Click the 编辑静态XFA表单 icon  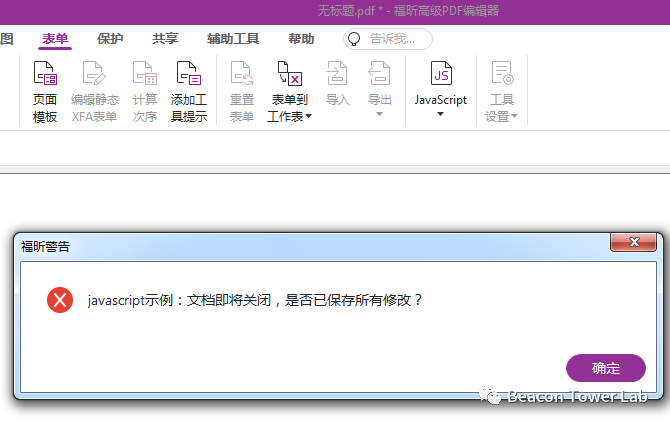pos(94,73)
